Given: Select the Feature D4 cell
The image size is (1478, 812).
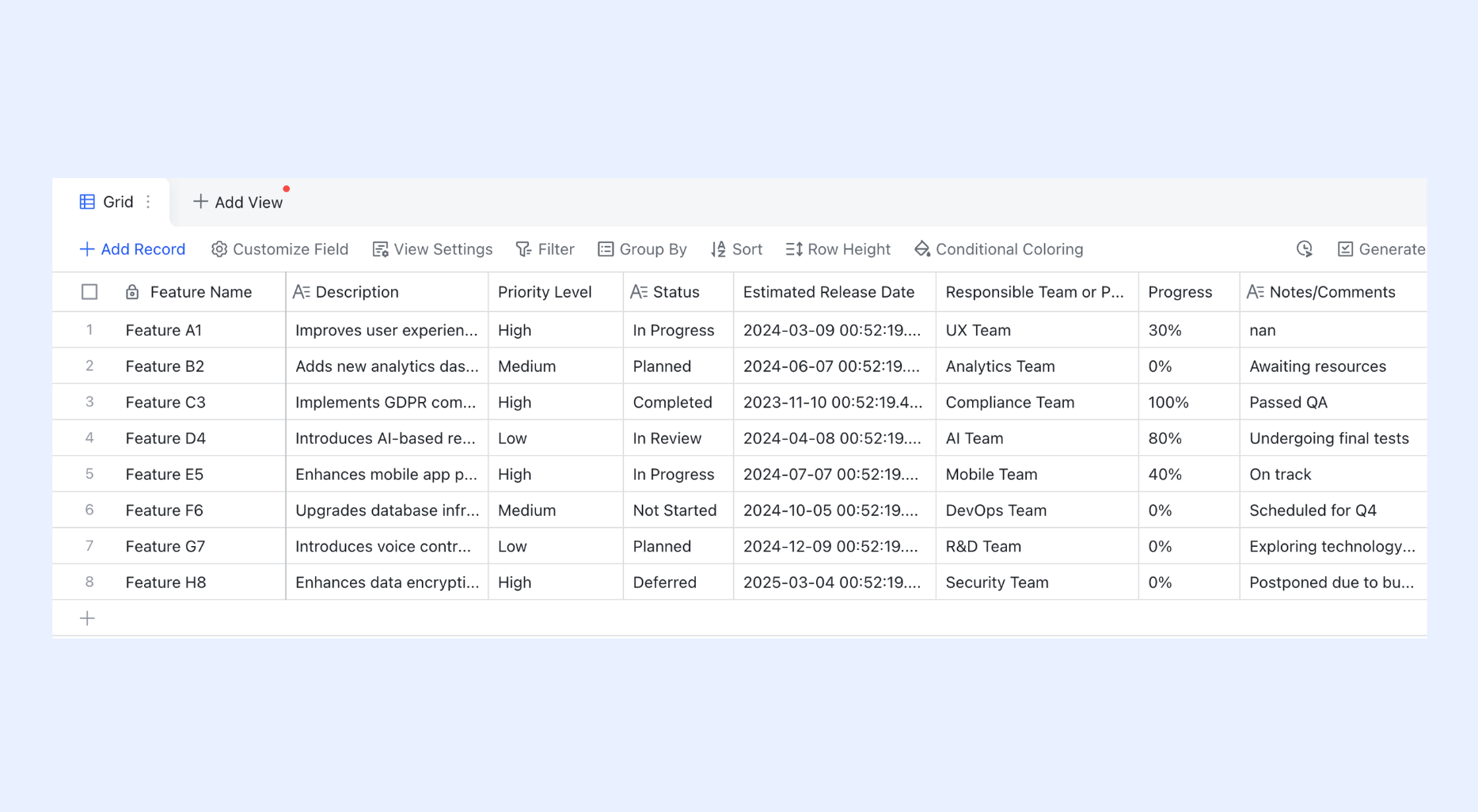Looking at the screenshot, I should point(201,438).
